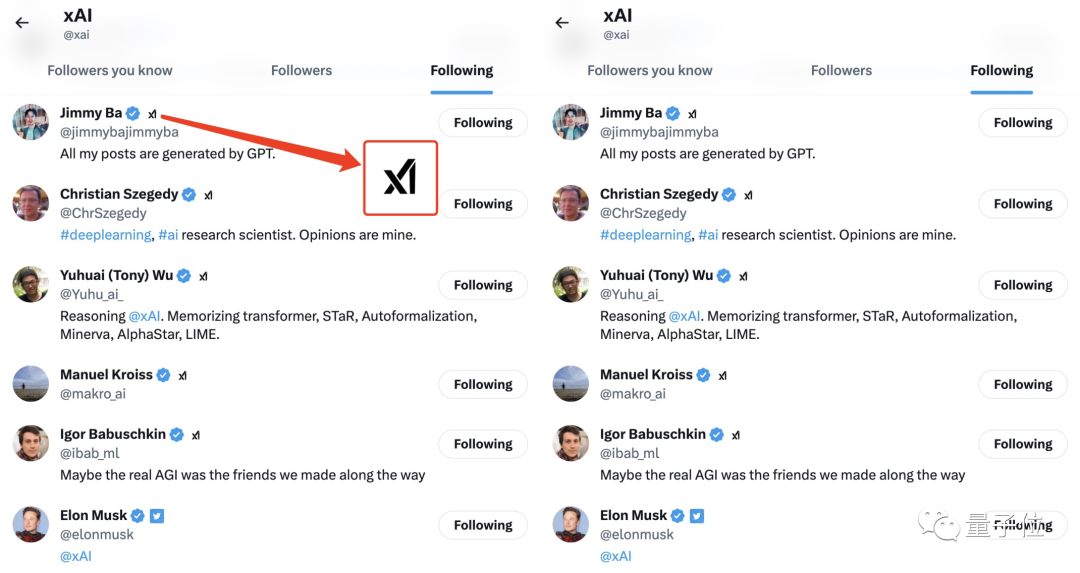Image resolution: width=1080 pixels, height=573 pixels.
Task: Click the large xAI logo in red box
Action: click(400, 178)
